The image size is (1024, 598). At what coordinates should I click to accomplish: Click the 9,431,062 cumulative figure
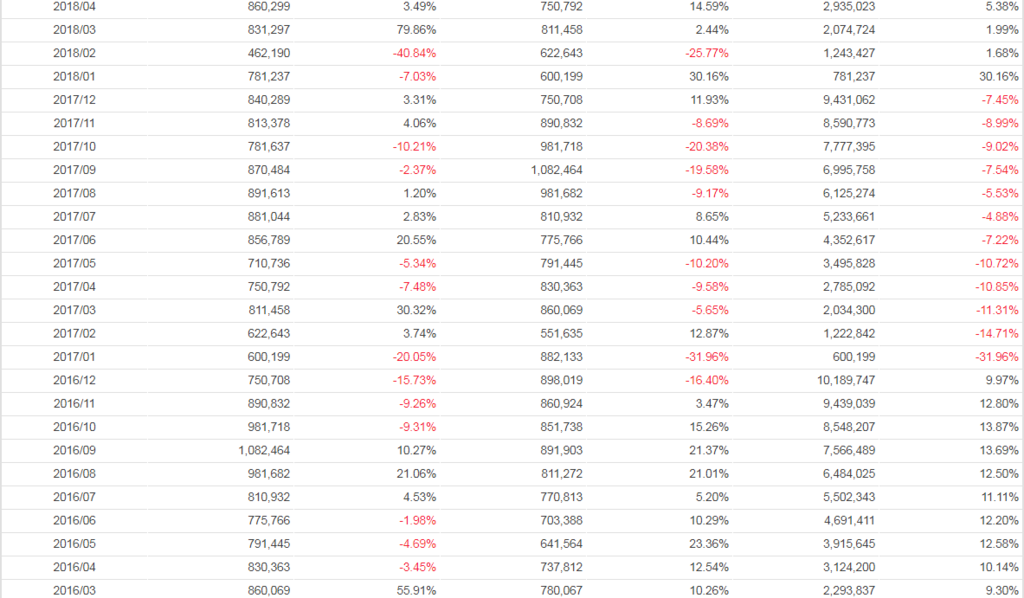point(848,99)
